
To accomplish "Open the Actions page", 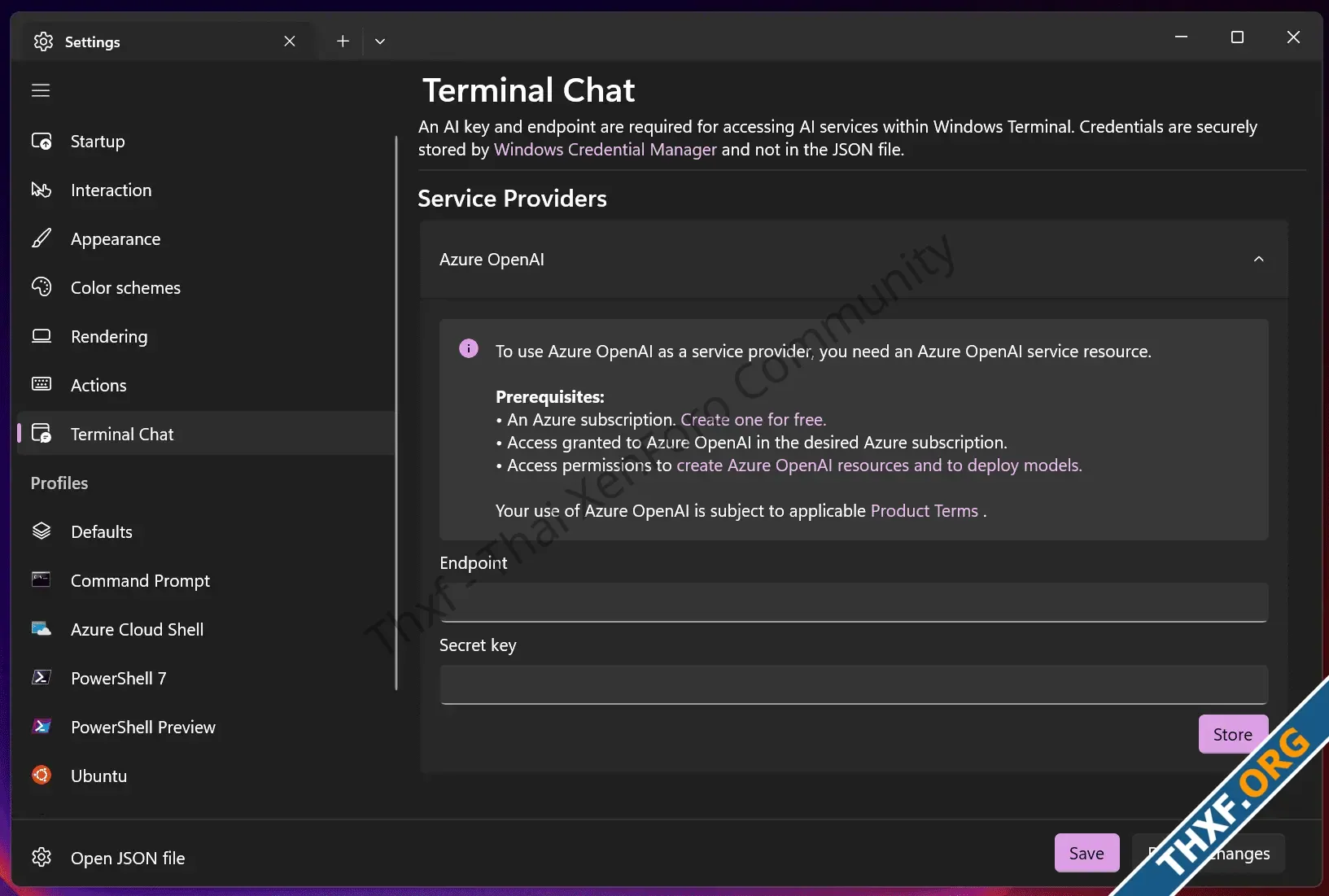I will pos(206,385).
